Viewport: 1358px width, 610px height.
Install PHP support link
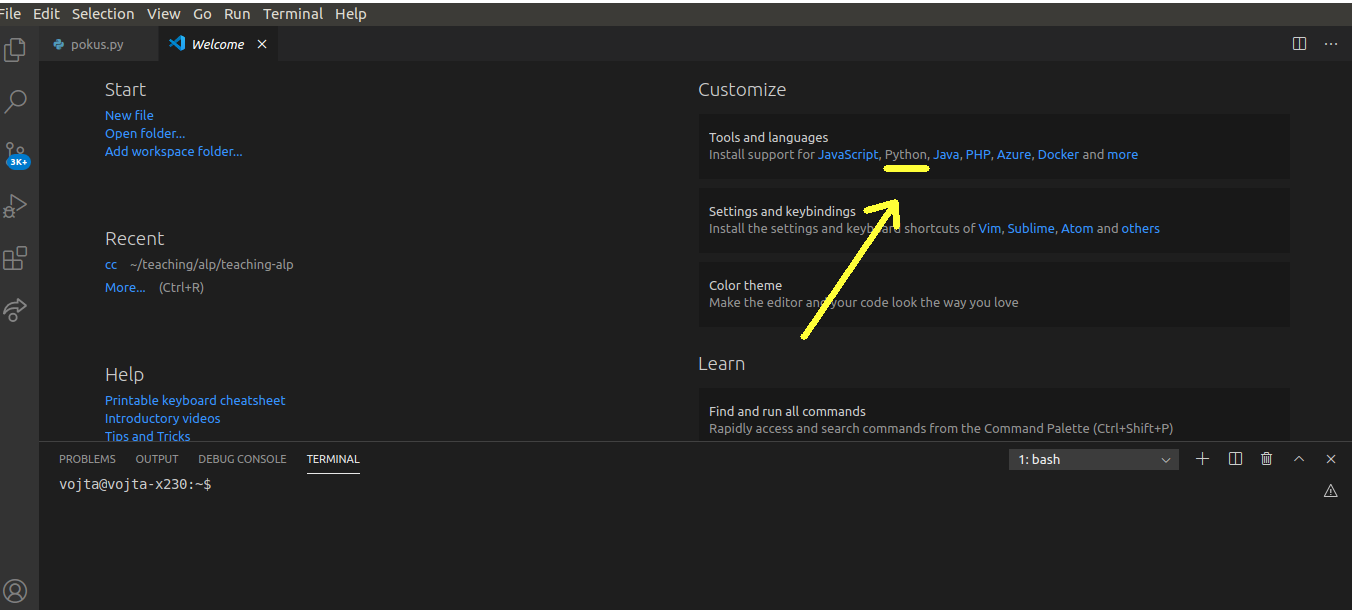point(978,155)
